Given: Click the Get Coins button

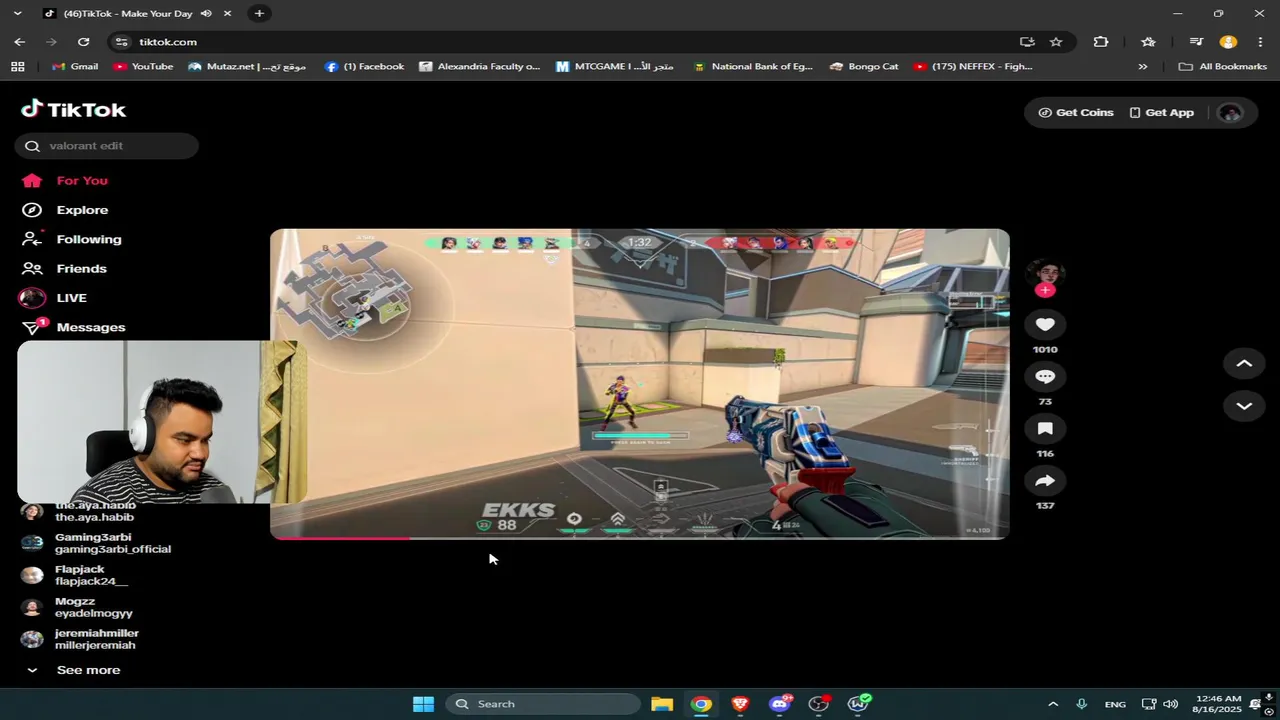Looking at the screenshot, I should pos(1076,113).
